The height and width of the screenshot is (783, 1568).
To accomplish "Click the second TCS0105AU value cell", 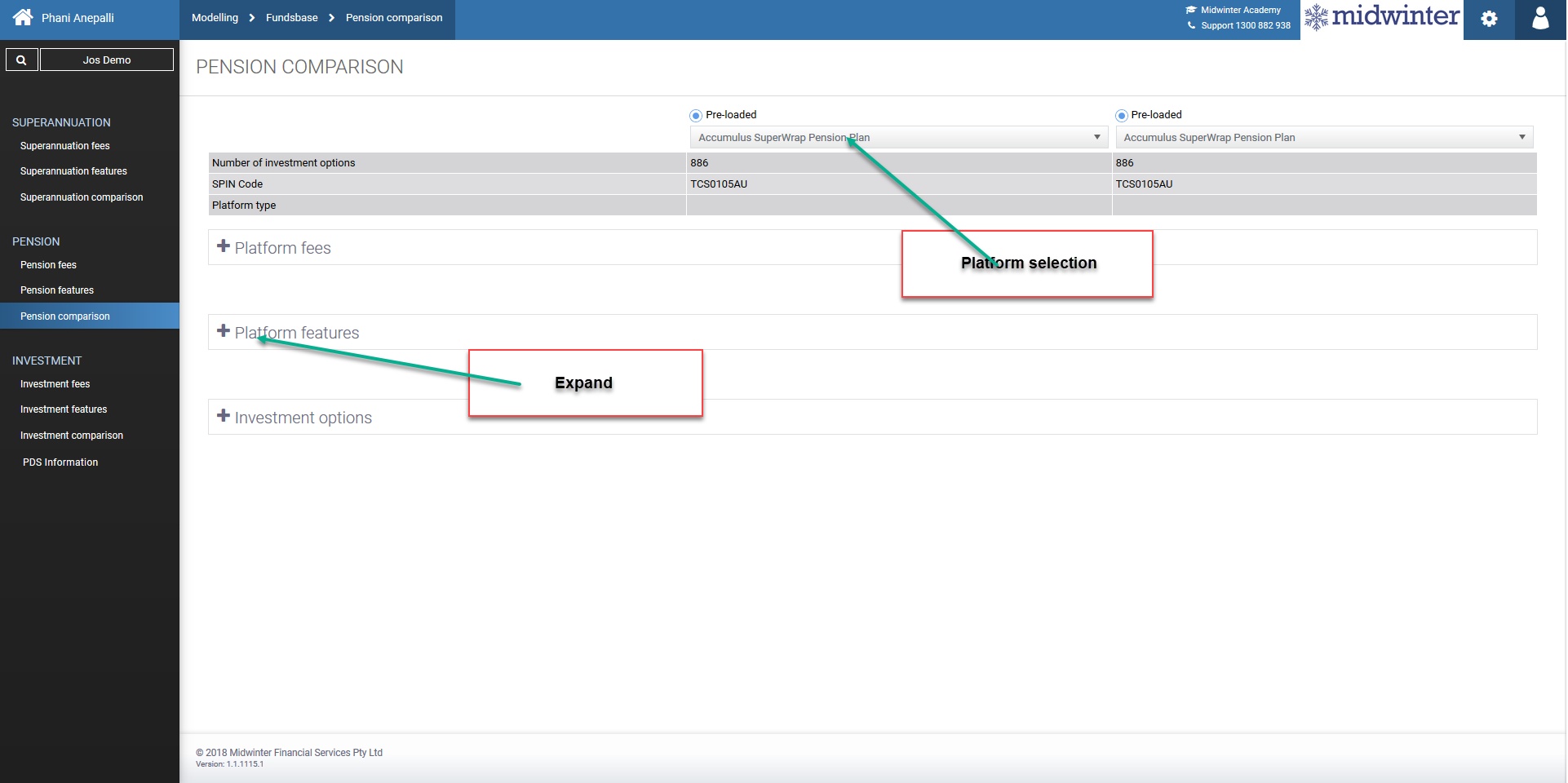I will click(x=1324, y=184).
